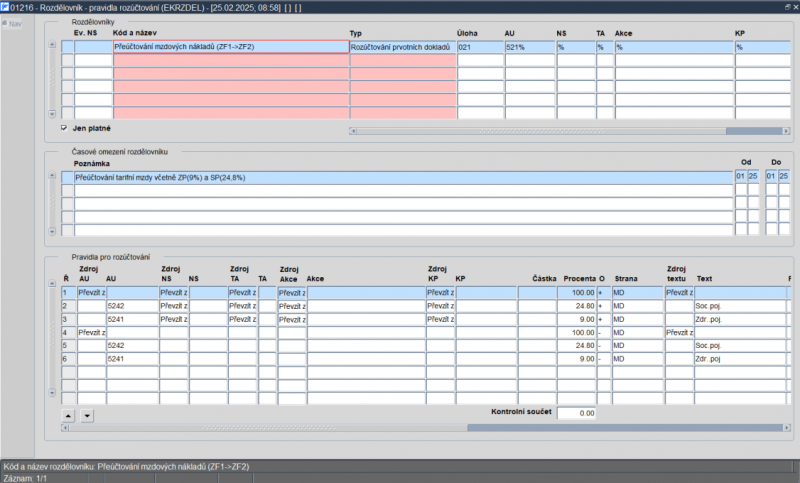Image resolution: width=800 pixels, height=483 pixels.
Task: Click Zdroj Akce cell 'Převzít z' in rule row 1
Action: coord(292,293)
